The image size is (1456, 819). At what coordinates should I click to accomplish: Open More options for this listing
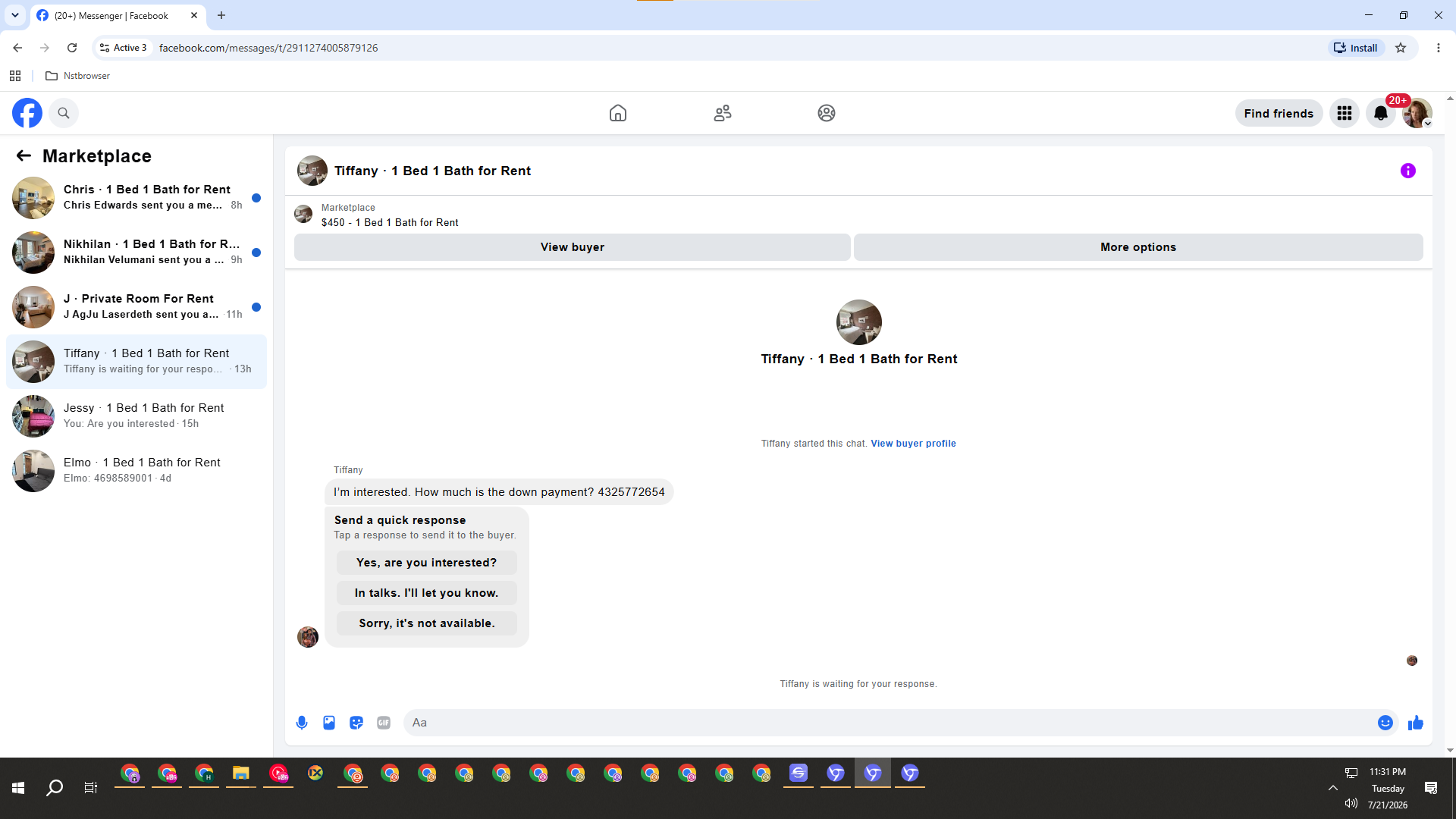pos(1138,247)
